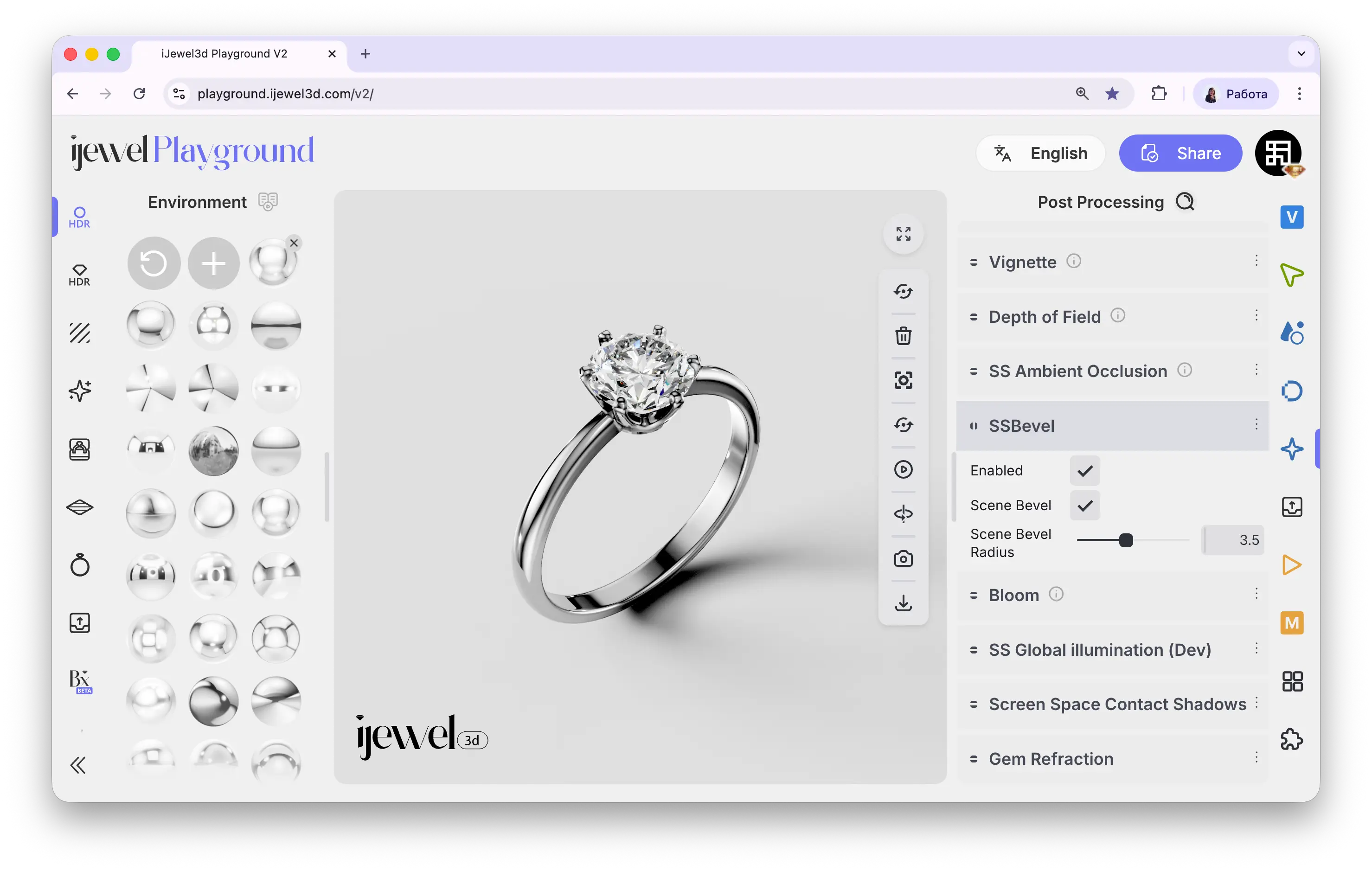Screen dimensions: 1372x871
Task: Open the blue materials droplet icon
Action: click(1292, 333)
